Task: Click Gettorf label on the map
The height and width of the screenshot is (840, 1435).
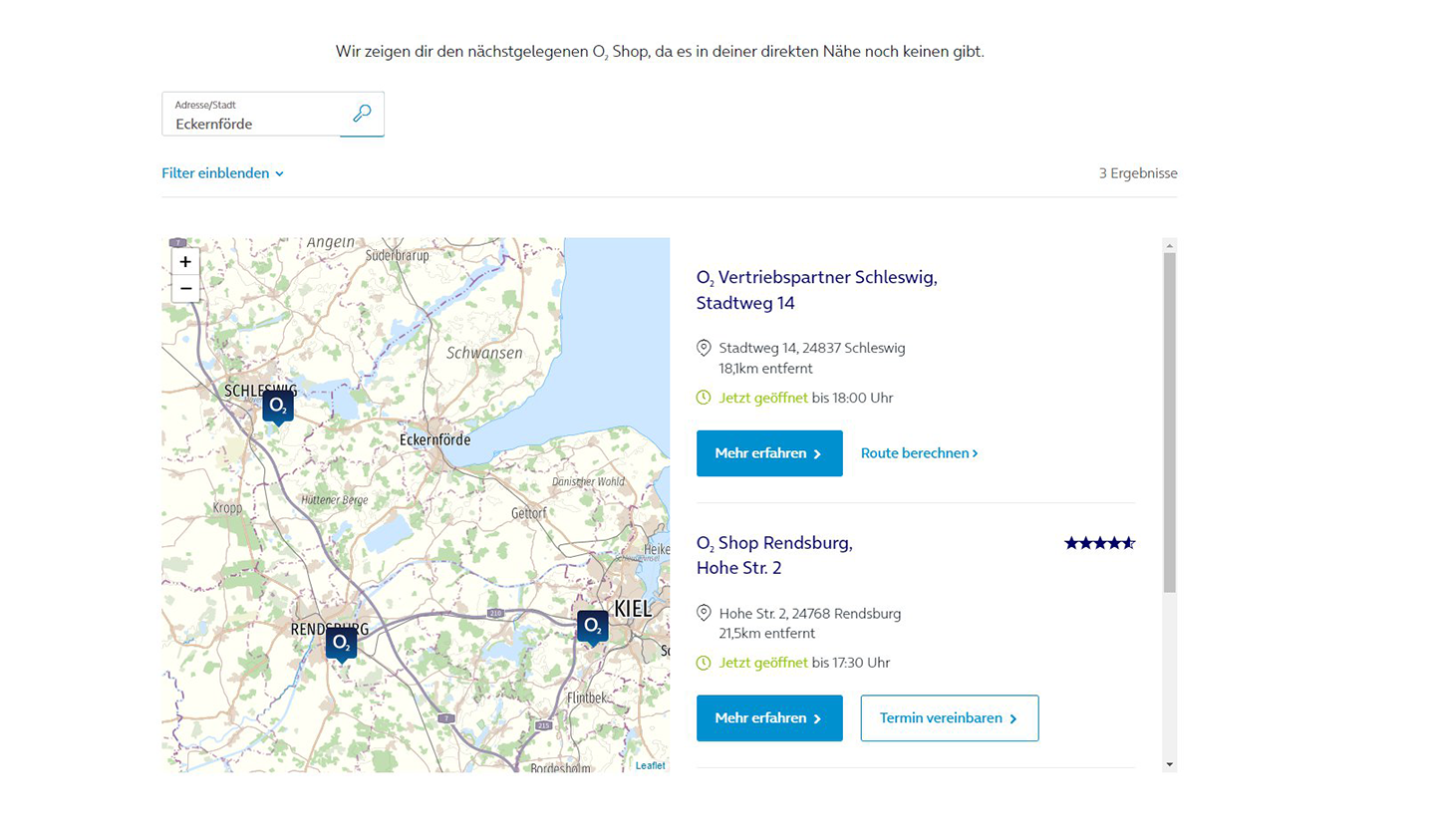Action: pos(529,513)
